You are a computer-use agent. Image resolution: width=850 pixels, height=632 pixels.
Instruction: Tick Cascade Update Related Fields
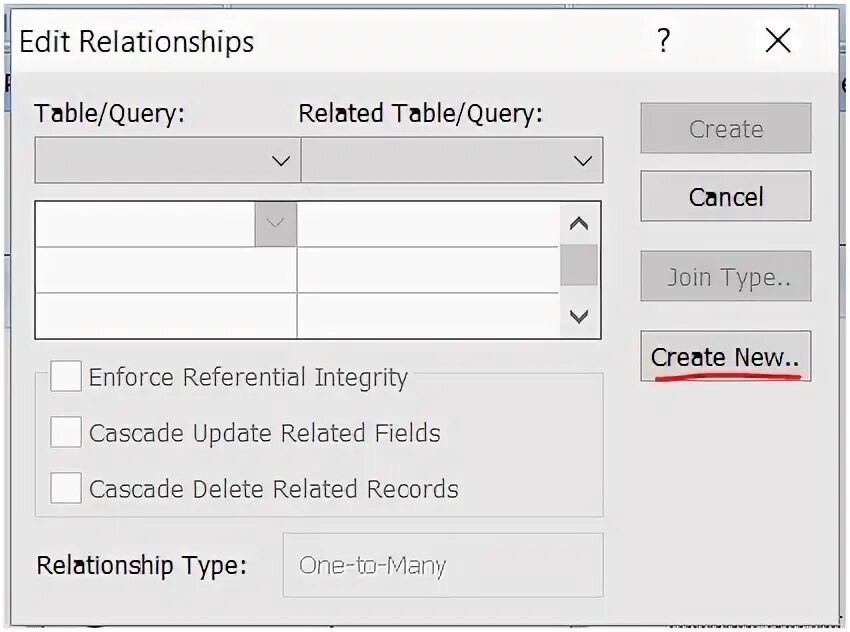[x=66, y=433]
